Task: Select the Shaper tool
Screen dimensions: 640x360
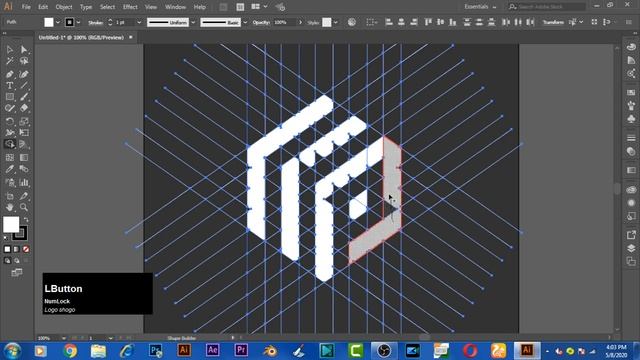Action: 9,108
